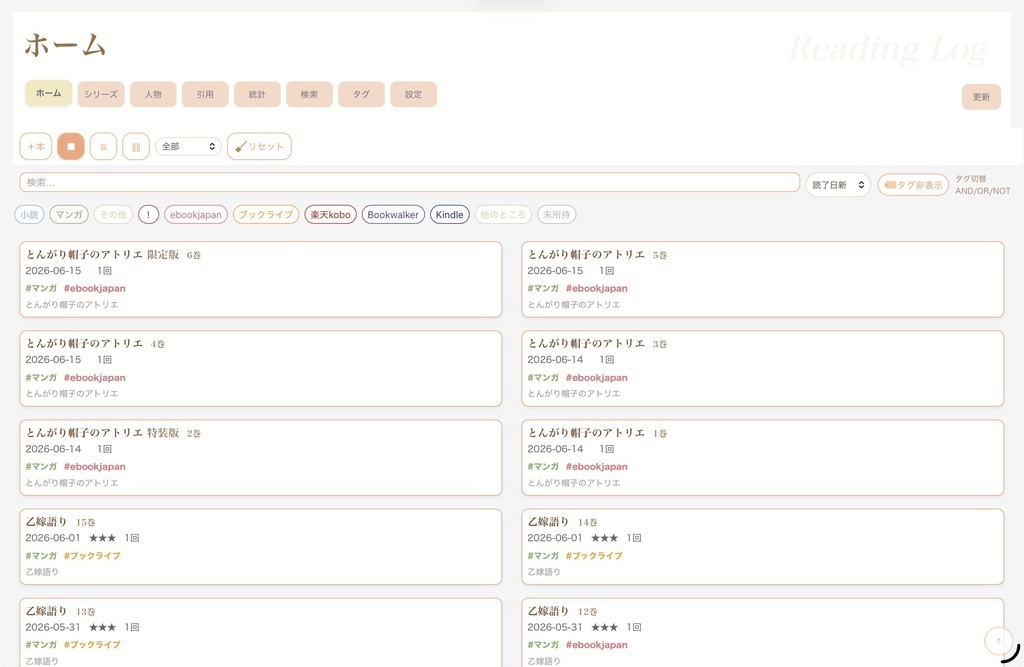Open the 設定 tab
This screenshot has width=1024, height=667.
(413, 94)
